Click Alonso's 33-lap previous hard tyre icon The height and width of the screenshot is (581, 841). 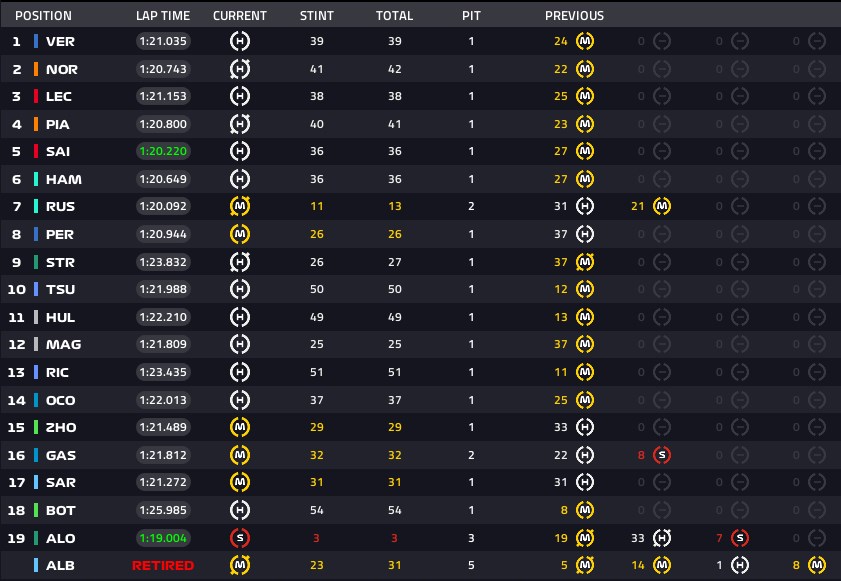click(661, 538)
